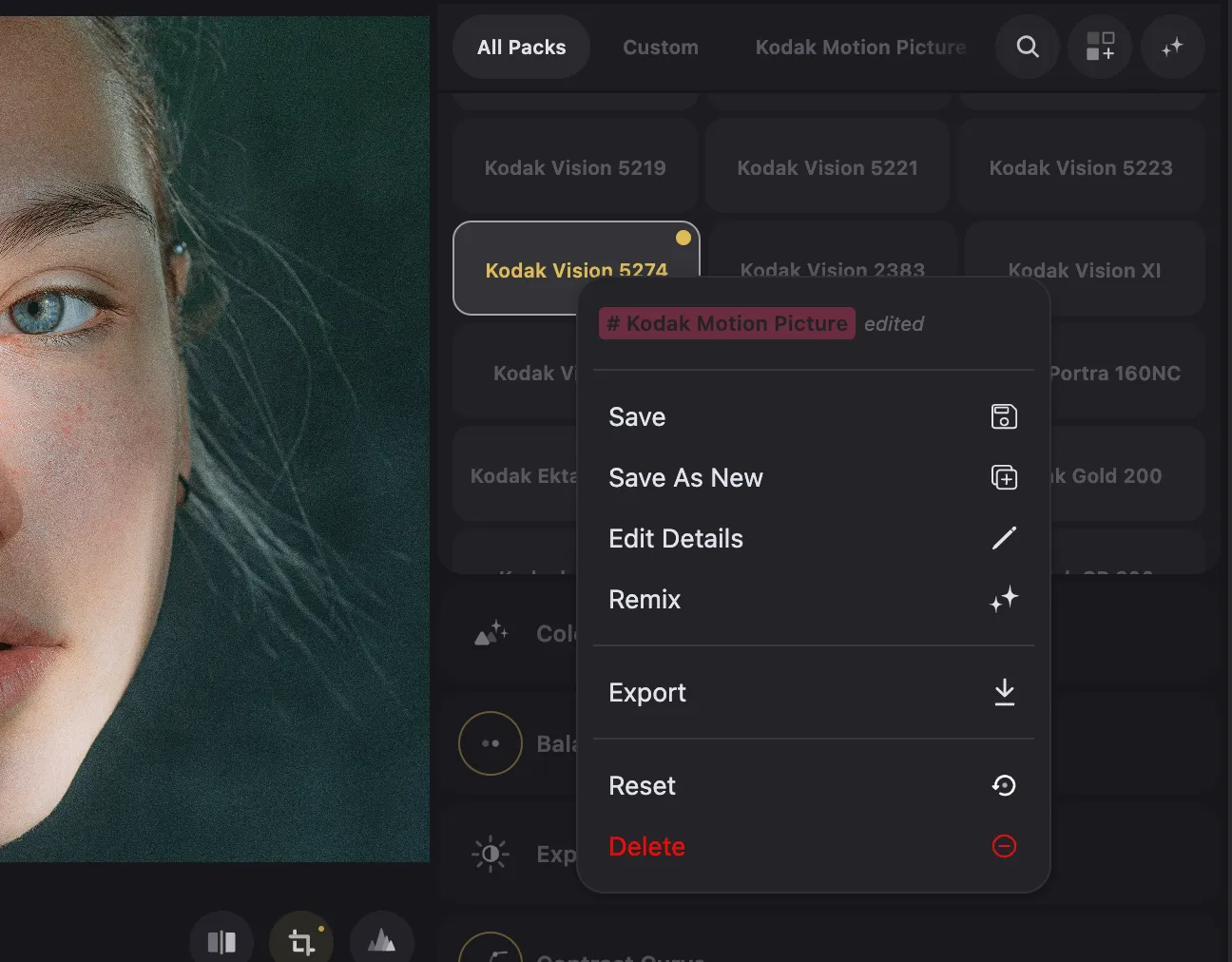Click the circular arrow icon beside Reset
This screenshot has height=962, width=1232.
pos(1004,785)
